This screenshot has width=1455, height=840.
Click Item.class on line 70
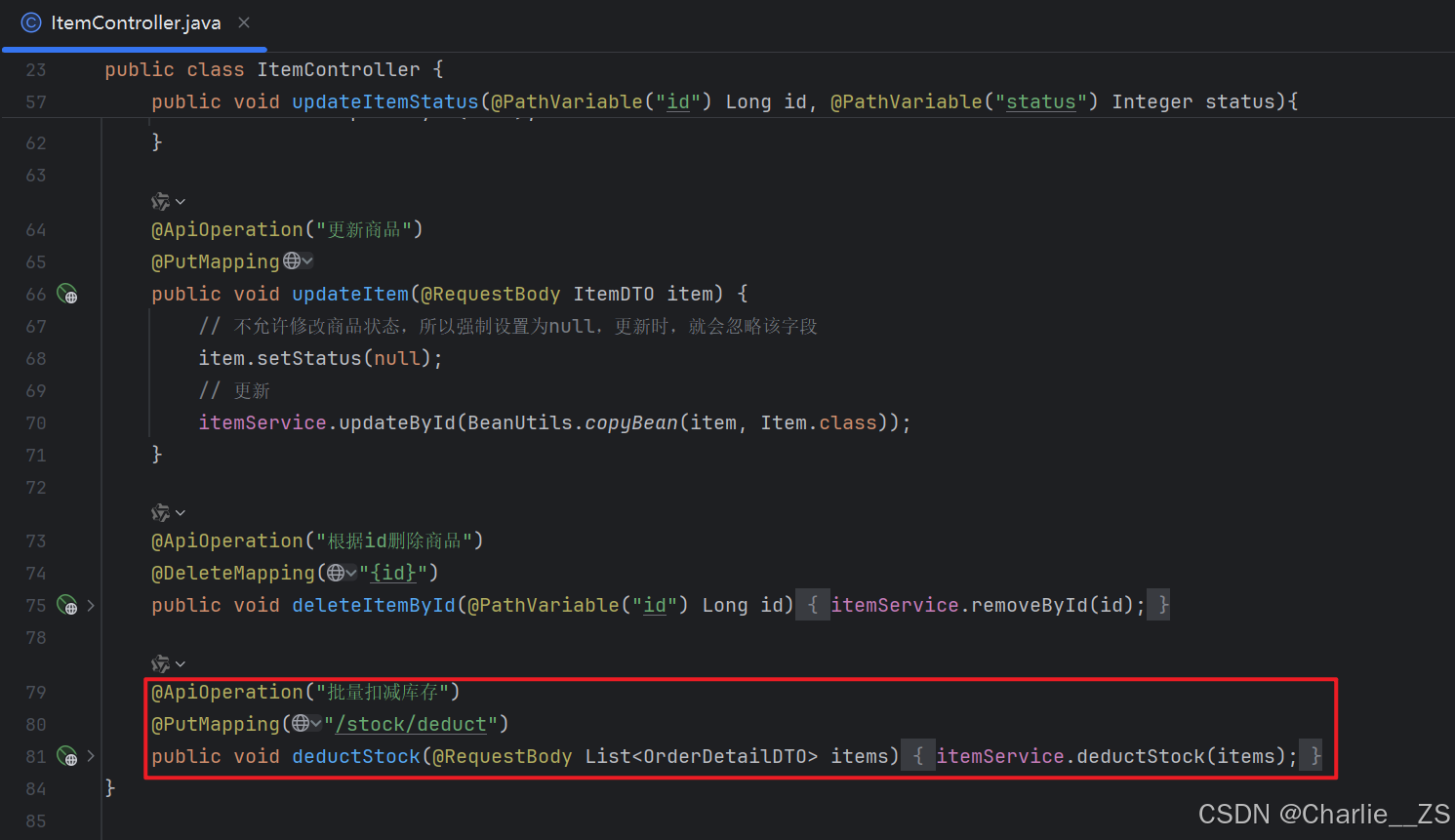[819, 422]
